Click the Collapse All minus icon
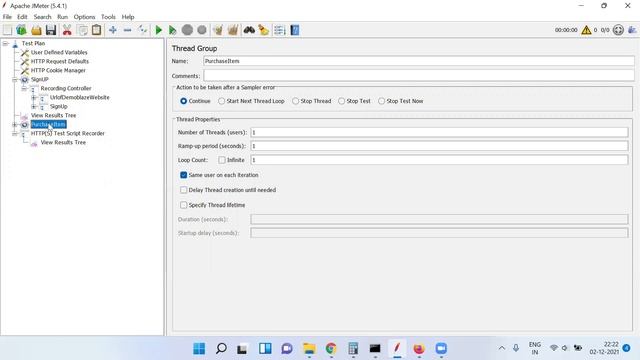640x360 pixels. 127,30
